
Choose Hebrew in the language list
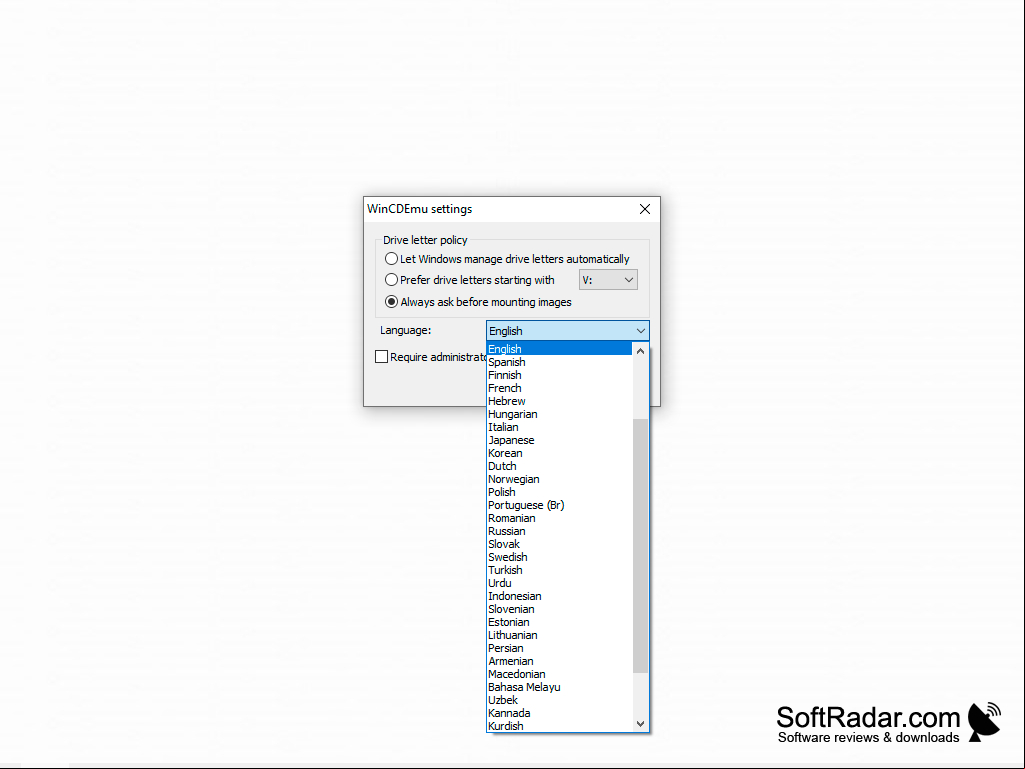tap(560, 401)
